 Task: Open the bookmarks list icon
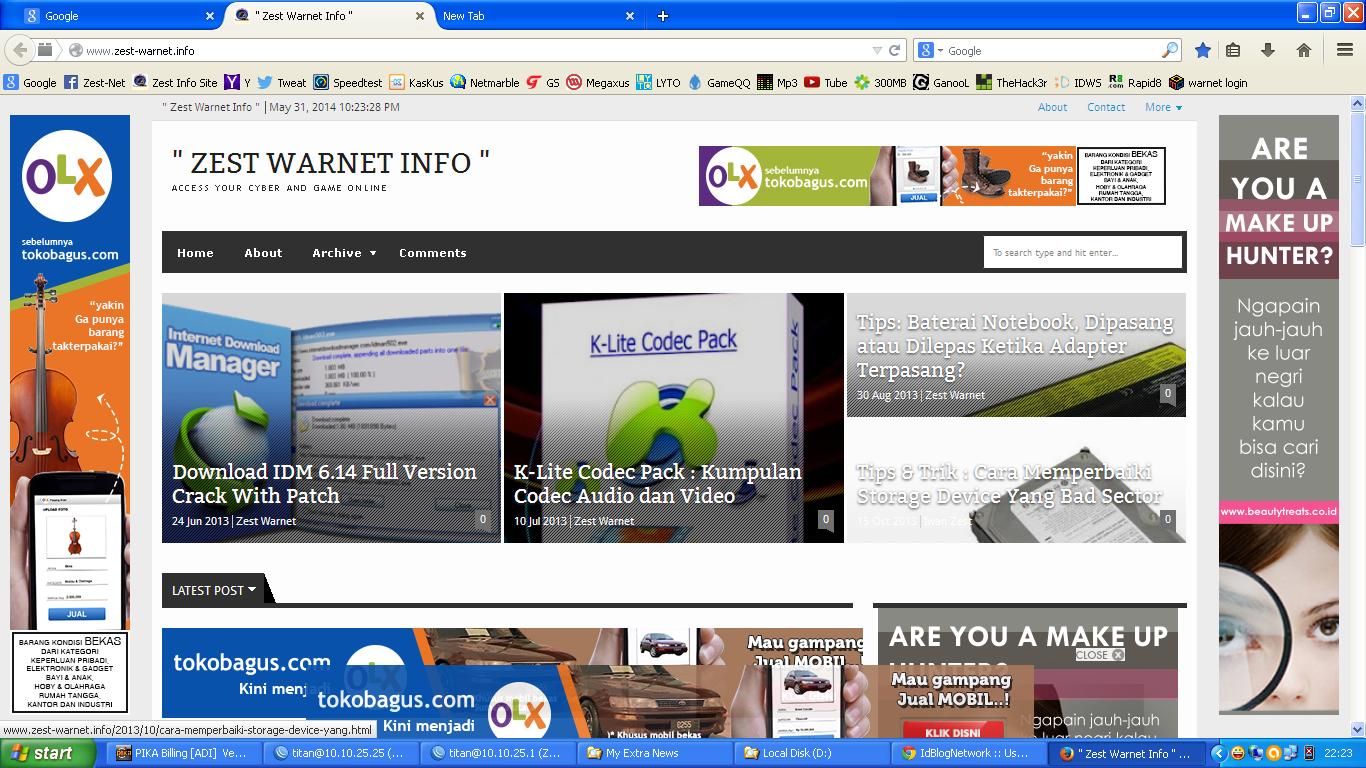1233,50
